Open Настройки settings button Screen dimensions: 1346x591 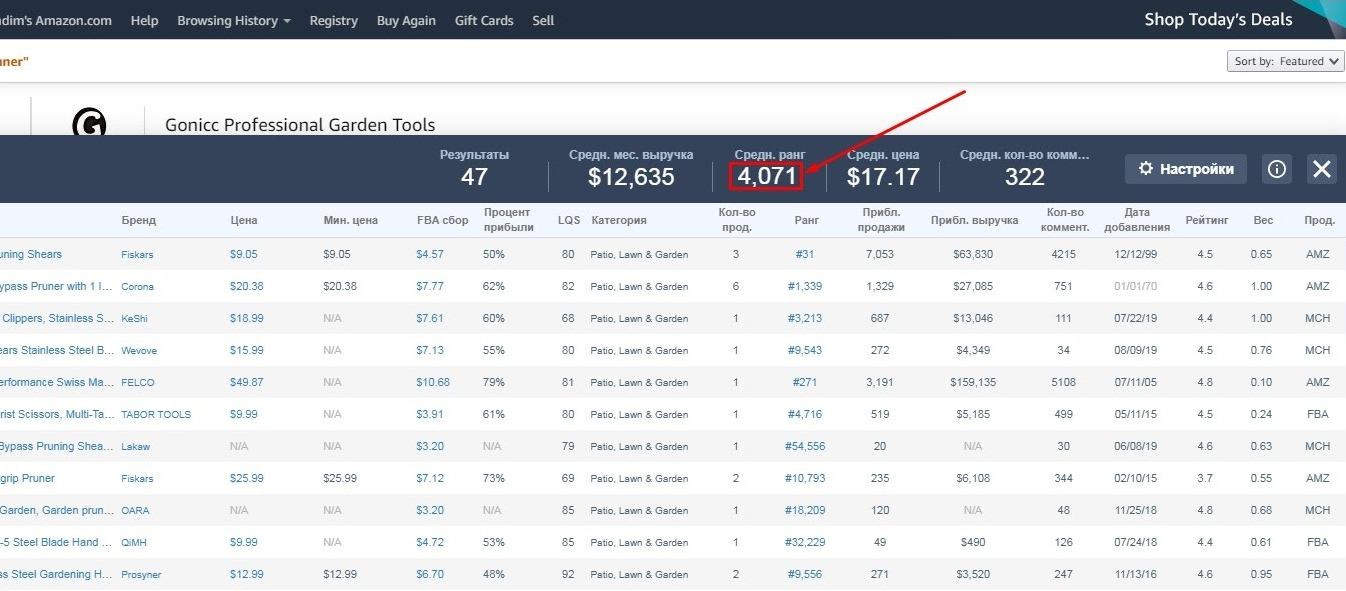(x=1186, y=169)
